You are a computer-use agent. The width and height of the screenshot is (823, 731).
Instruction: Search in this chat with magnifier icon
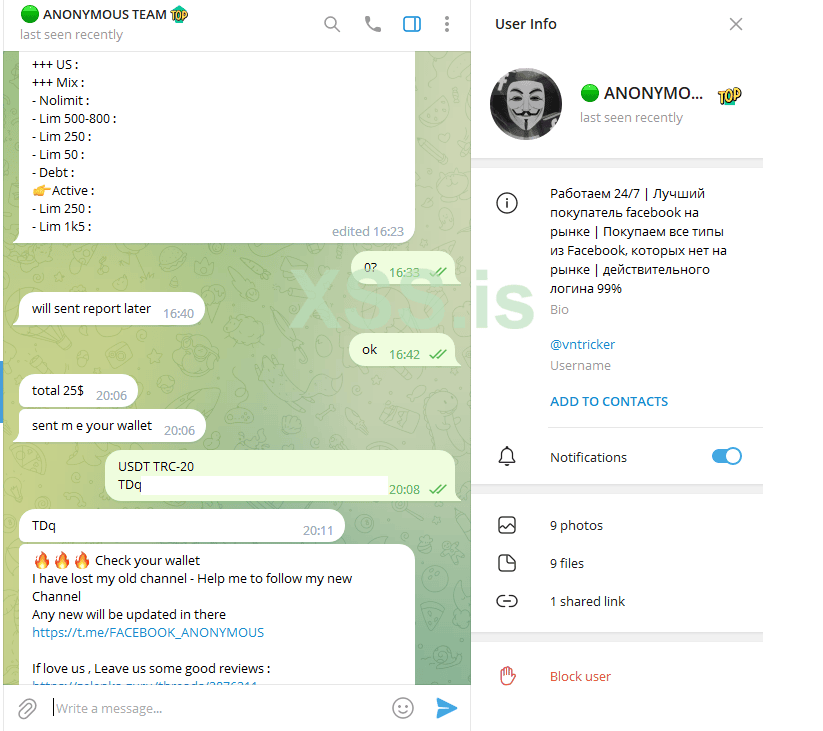tap(332, 24)
